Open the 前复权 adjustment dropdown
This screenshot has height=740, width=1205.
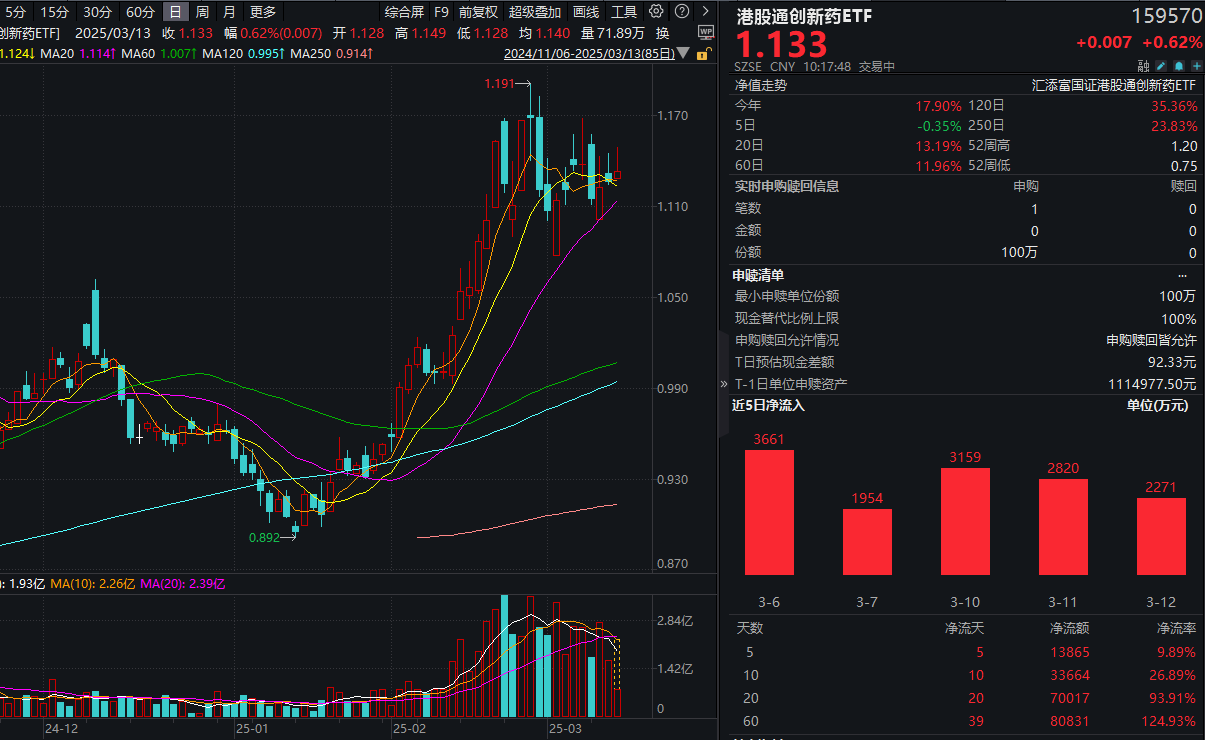(478, 12)
